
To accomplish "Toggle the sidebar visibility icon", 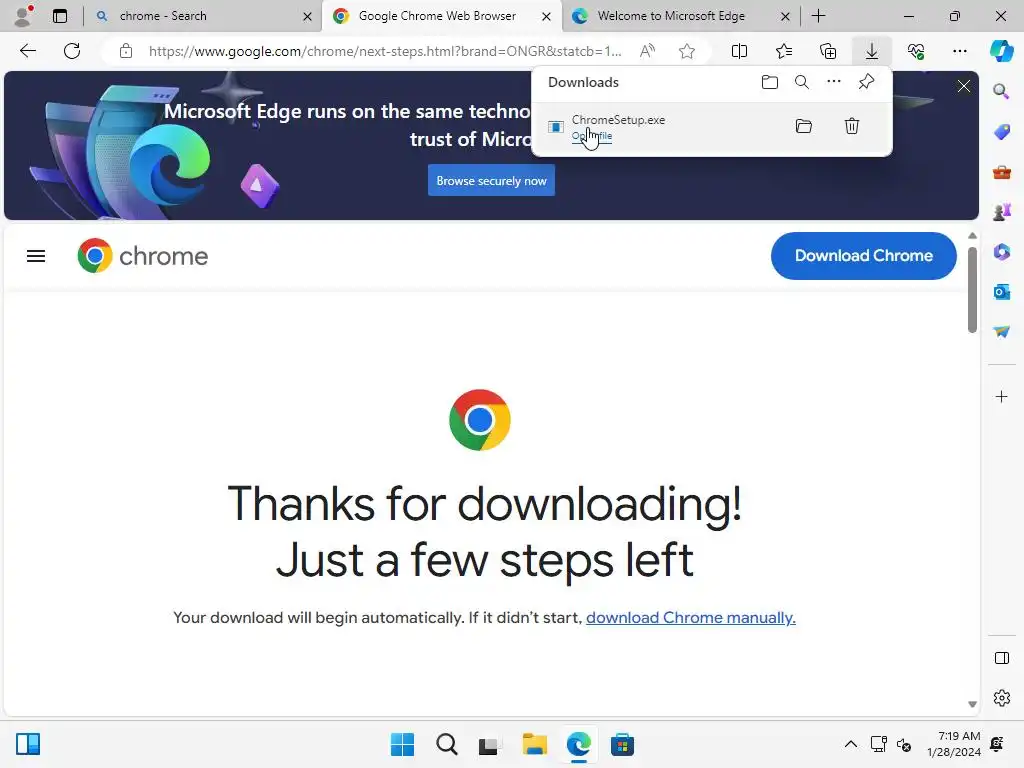I will [x=1002, y=658].
